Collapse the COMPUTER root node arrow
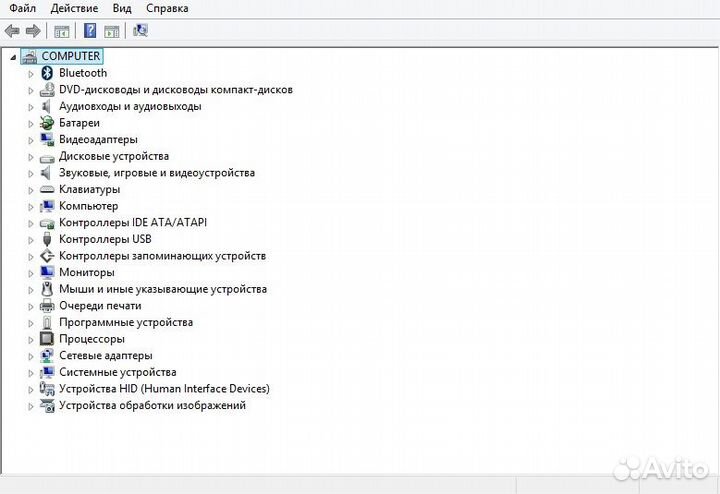 pos(13,57)
